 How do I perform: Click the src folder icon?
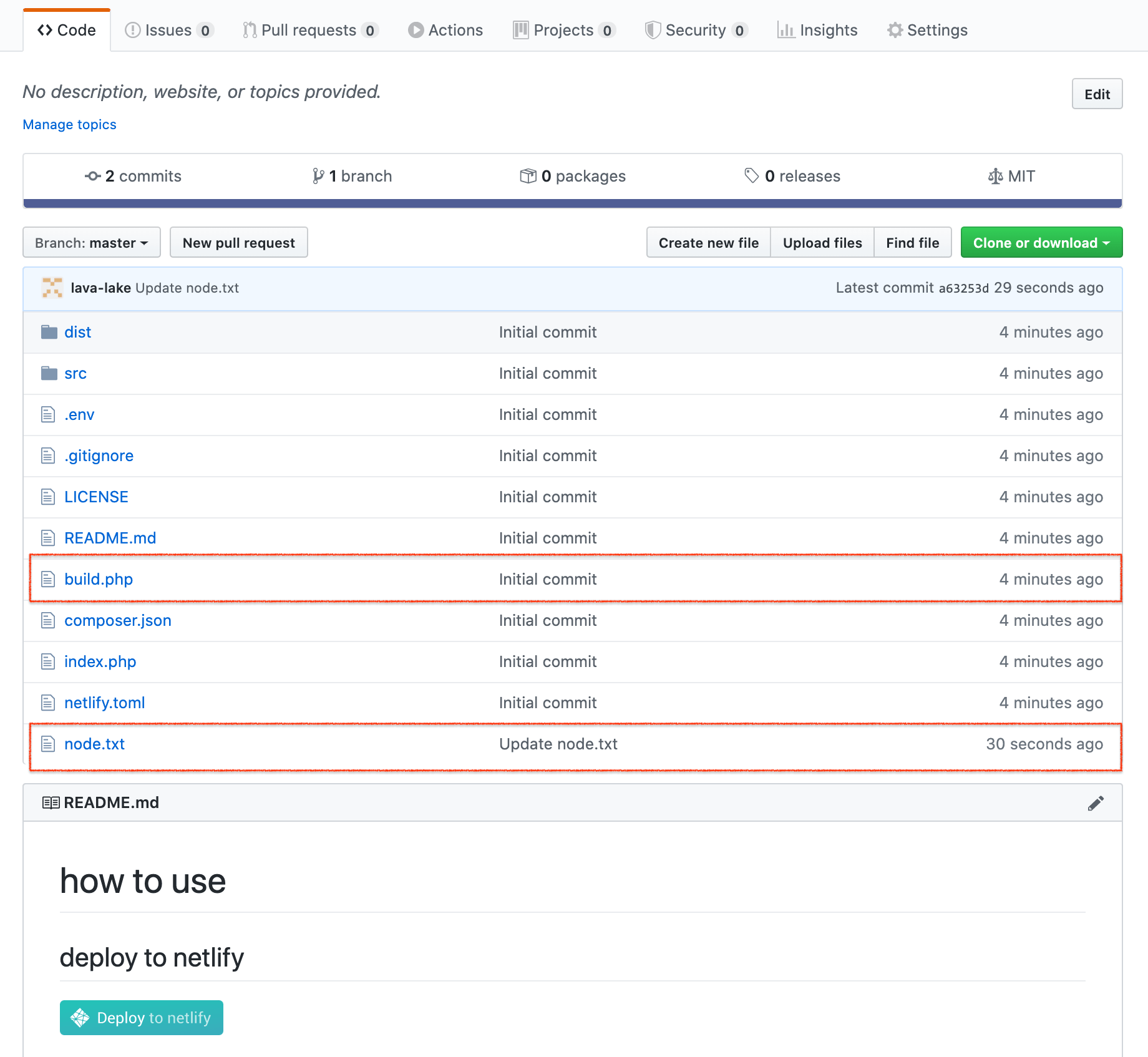click(x=49, y=373)
